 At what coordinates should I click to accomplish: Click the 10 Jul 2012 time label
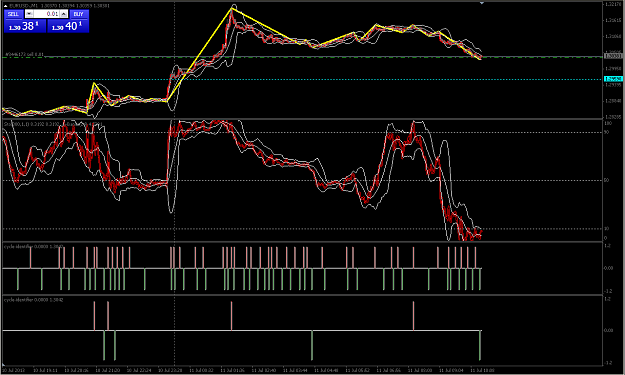tap(14, 370)
